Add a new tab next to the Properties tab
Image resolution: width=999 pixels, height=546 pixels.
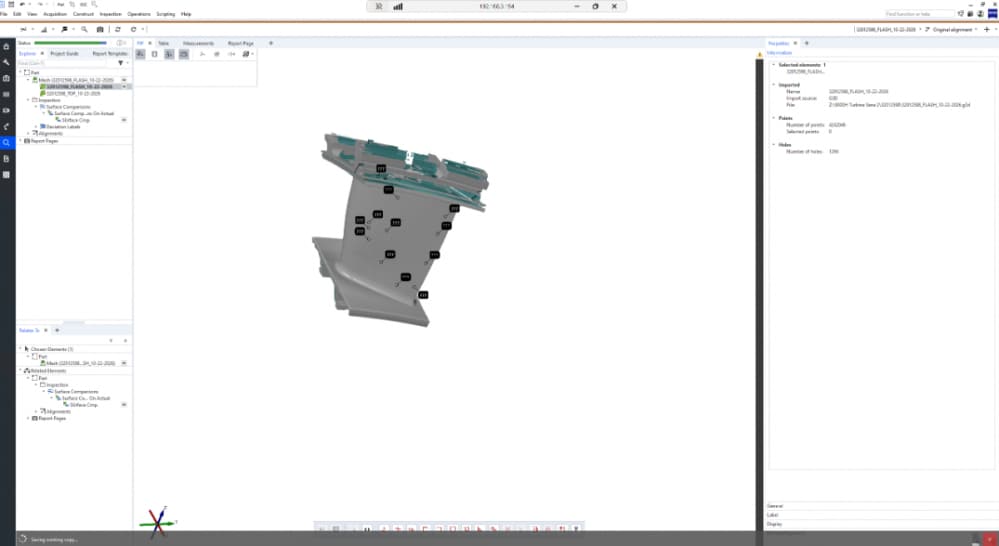807,43
